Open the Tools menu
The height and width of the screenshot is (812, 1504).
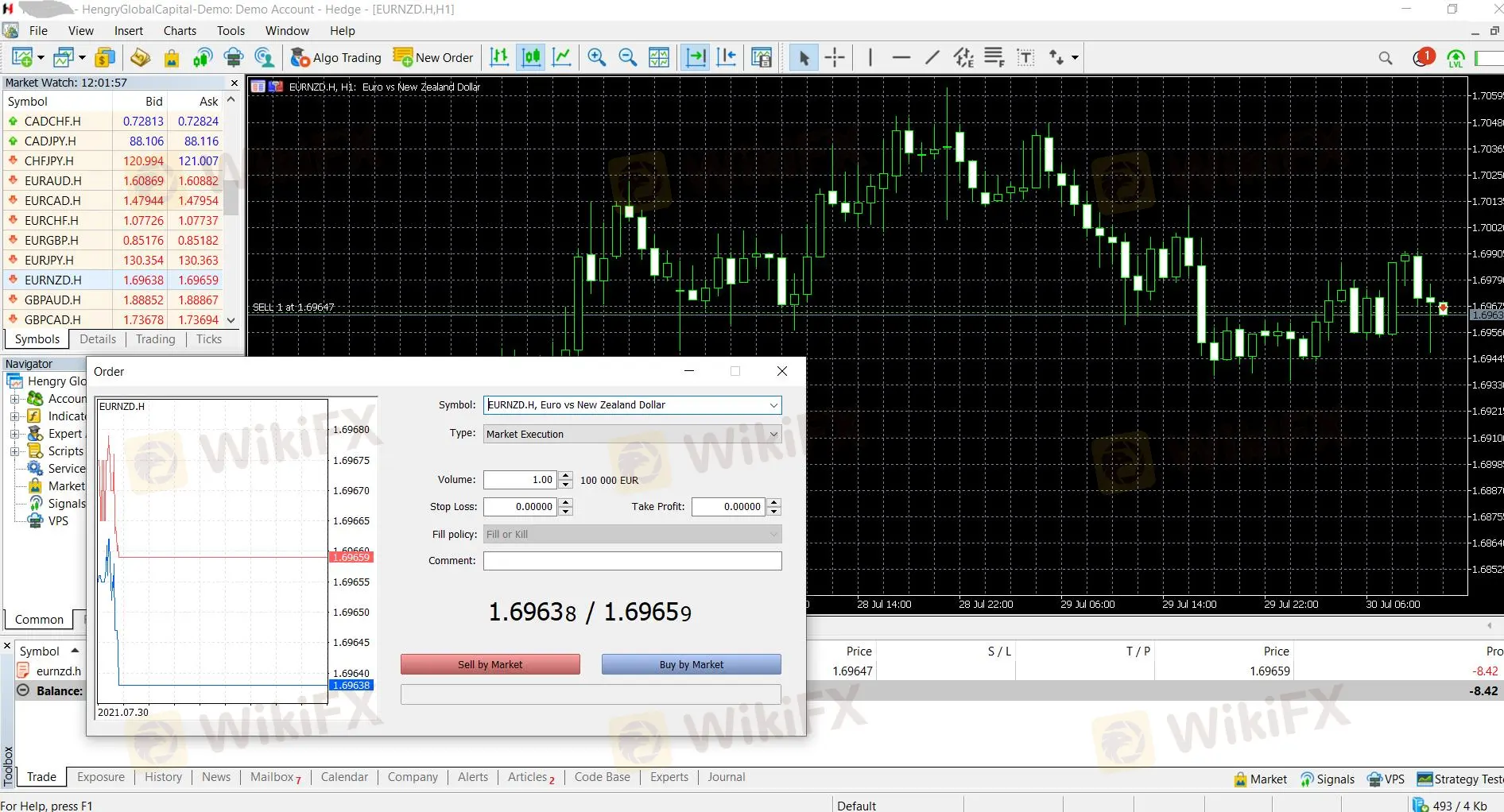tap(231, 31)
